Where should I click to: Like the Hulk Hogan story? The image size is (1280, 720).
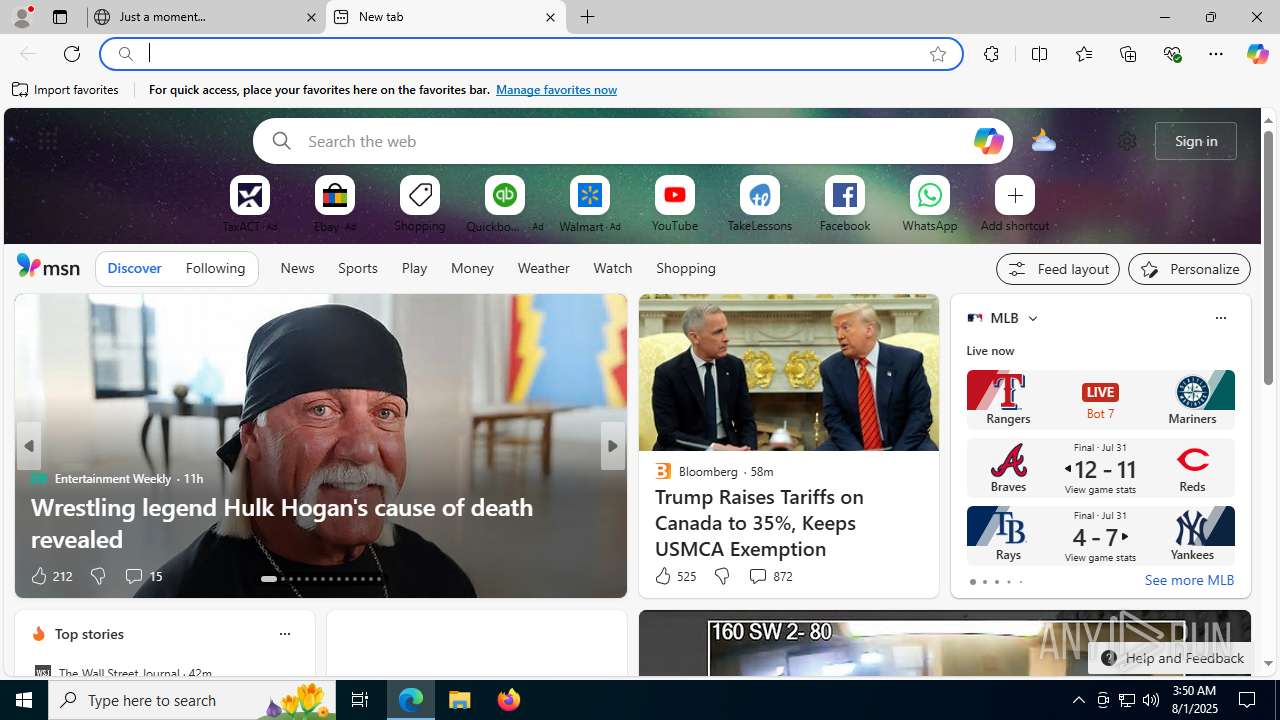(51, 576)
